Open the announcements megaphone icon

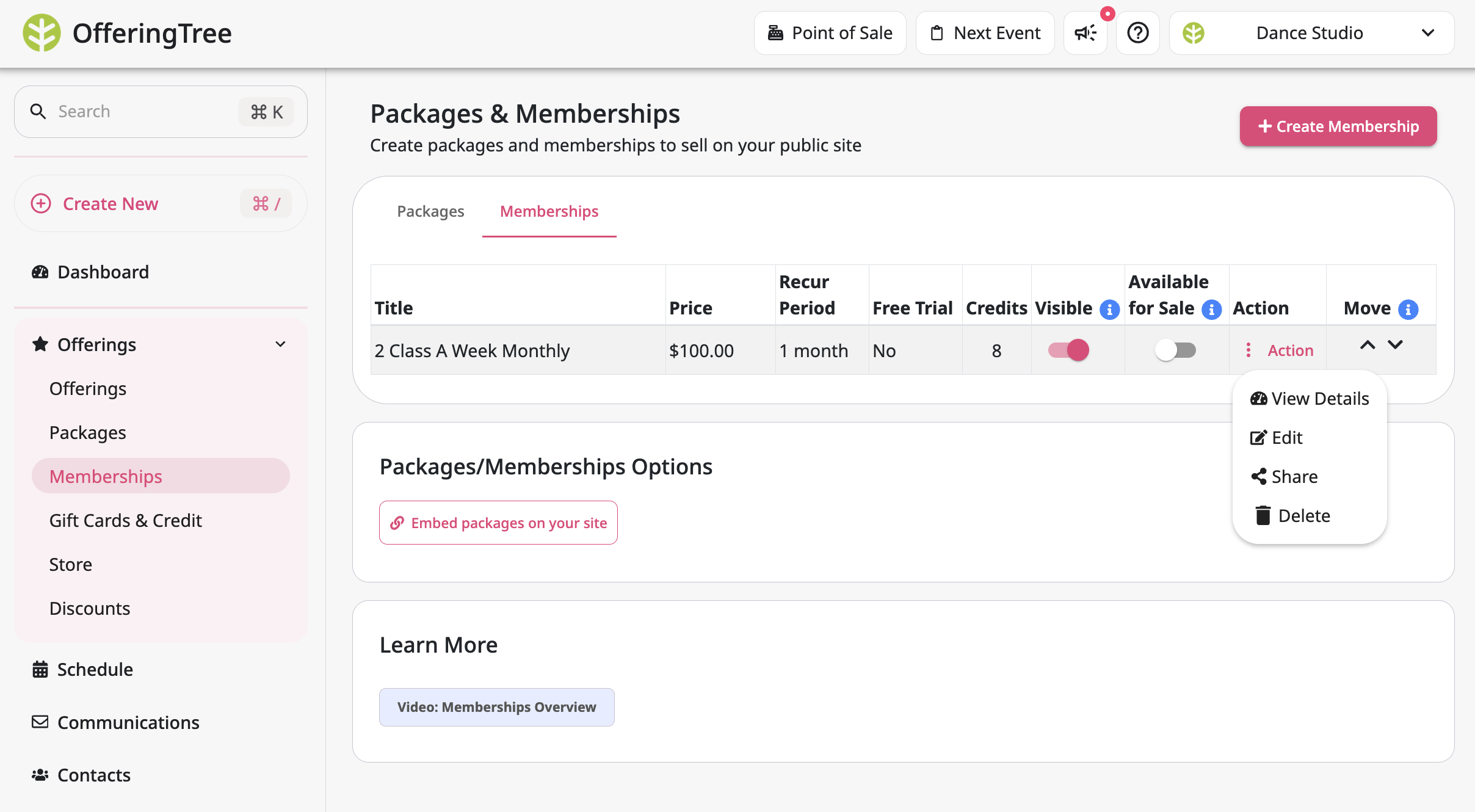pos(1085,33)
